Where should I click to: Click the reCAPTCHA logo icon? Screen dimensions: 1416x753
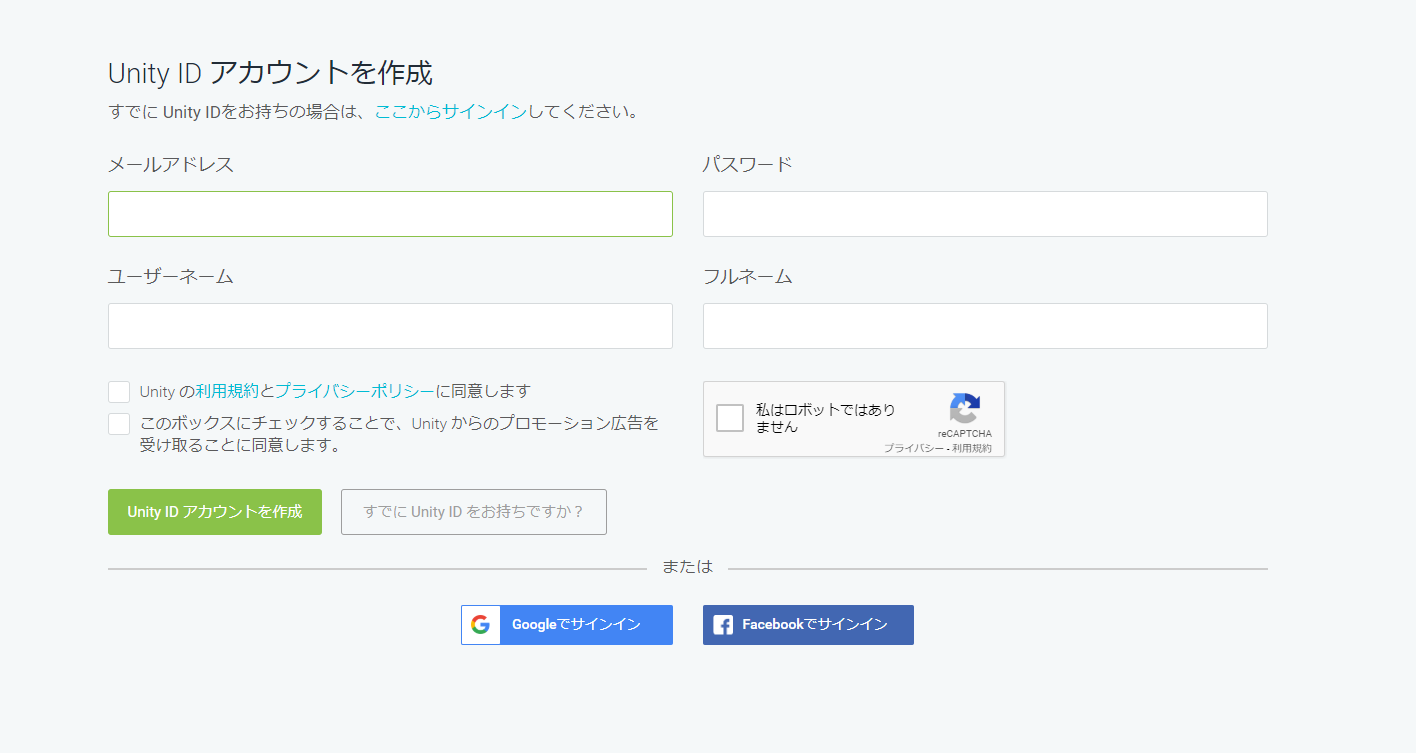point(964,409)
